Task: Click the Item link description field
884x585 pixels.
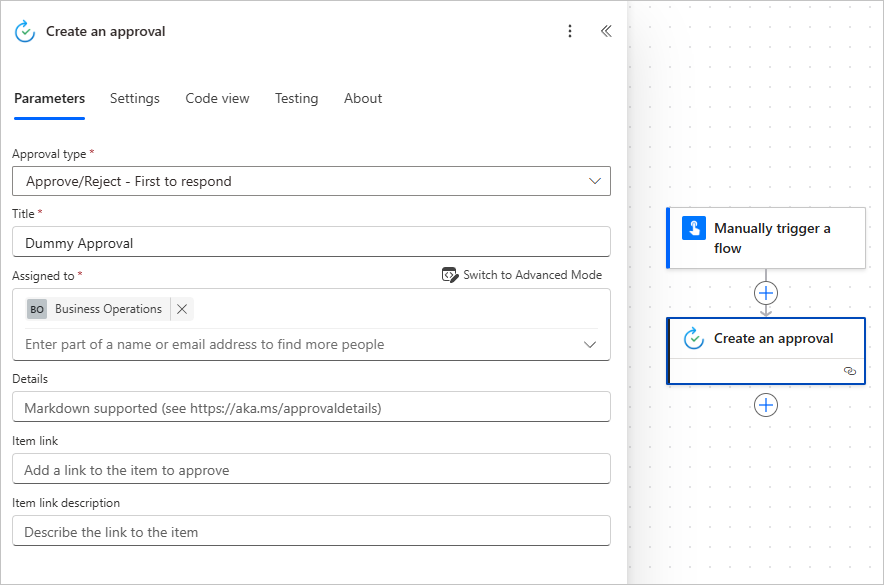Action: click(311, 531)
